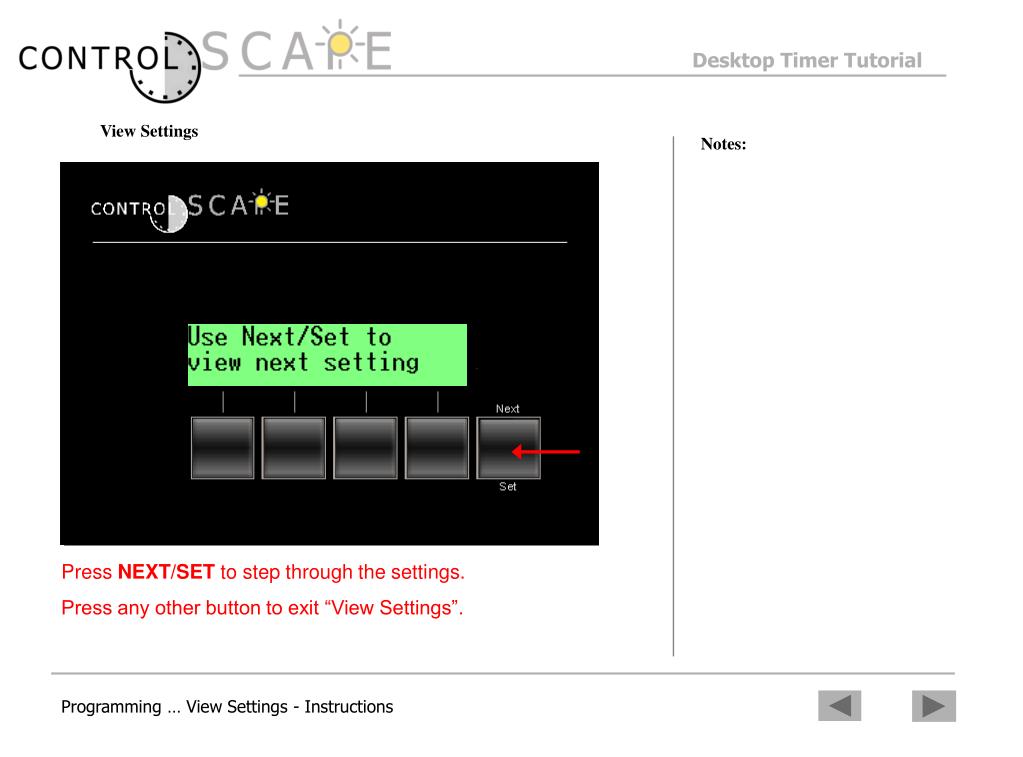Click the "Set" label below button
This screenshot has height=757, width=1023.
pyautogui.click(x=508, y=486)
